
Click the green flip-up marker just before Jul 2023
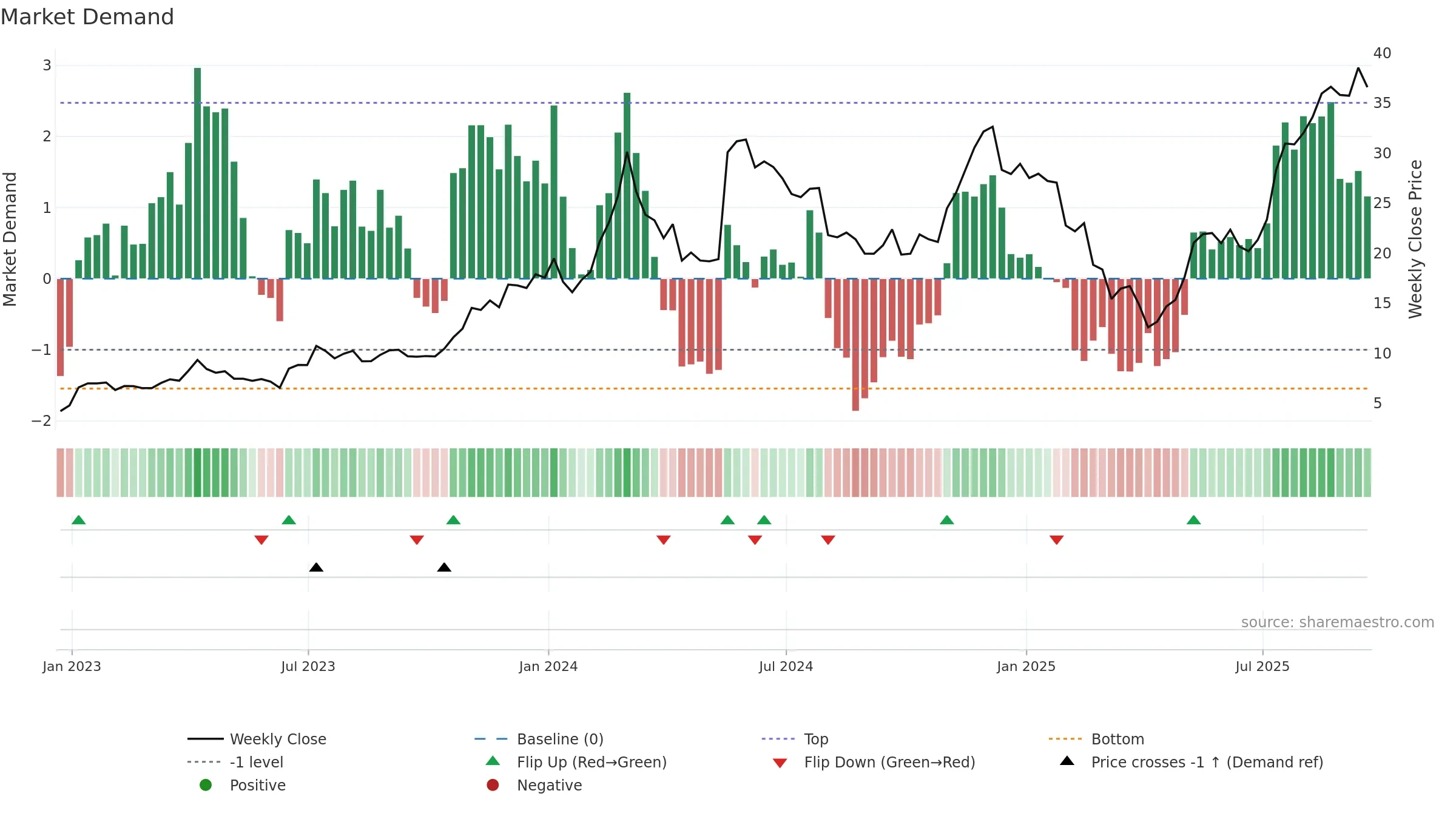[x=289, y=520]
